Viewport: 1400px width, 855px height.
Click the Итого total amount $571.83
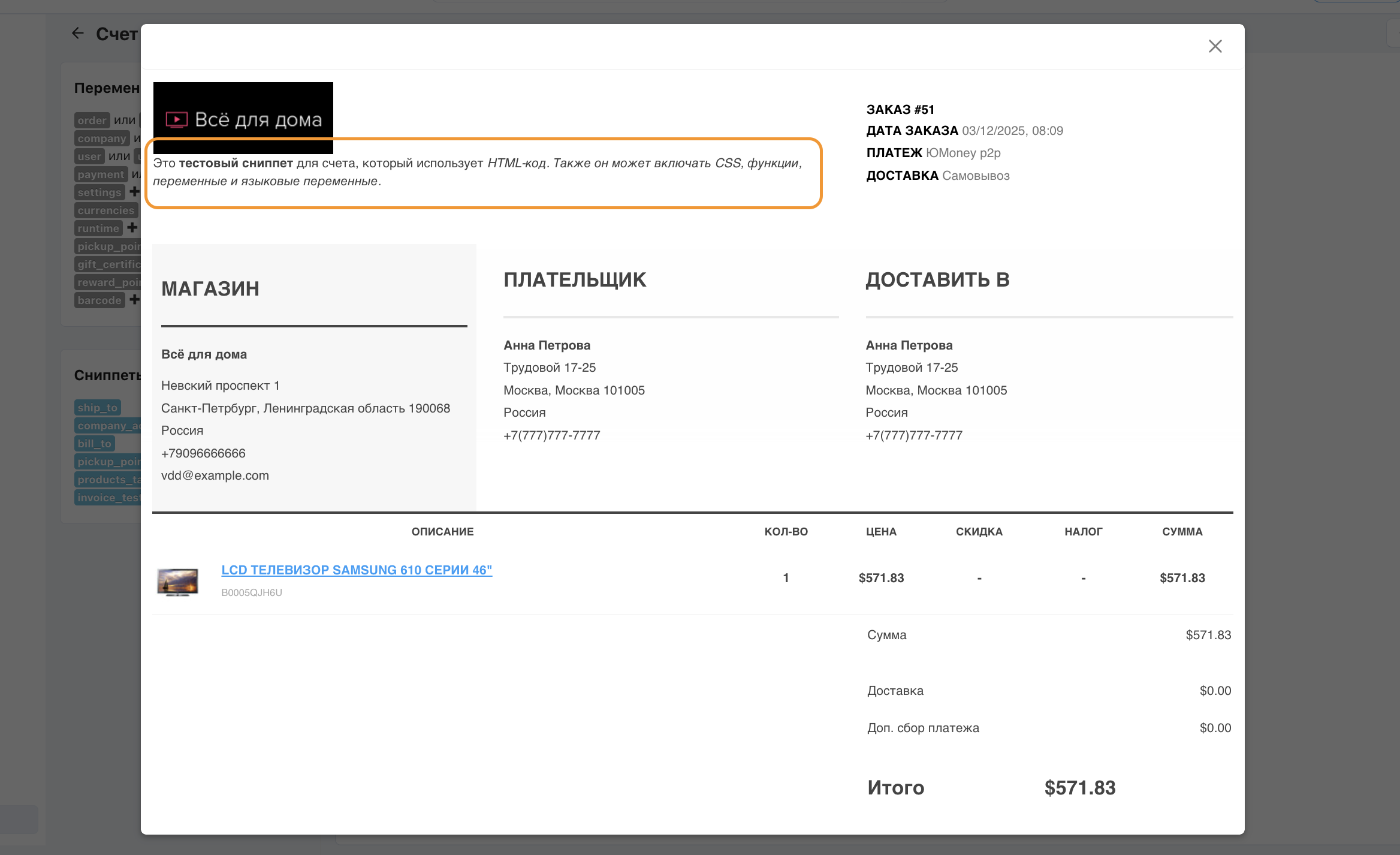click(1079, 788)
